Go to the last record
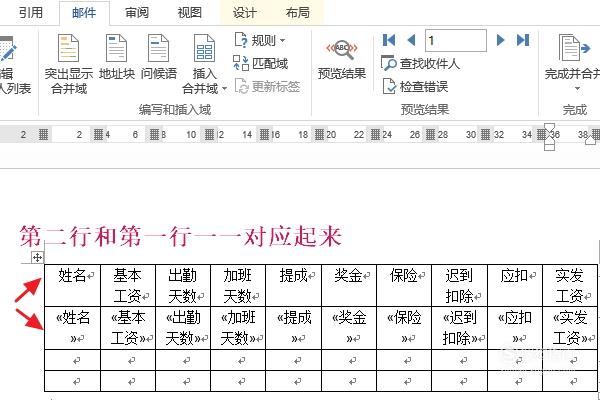 (x=523, y=40)
